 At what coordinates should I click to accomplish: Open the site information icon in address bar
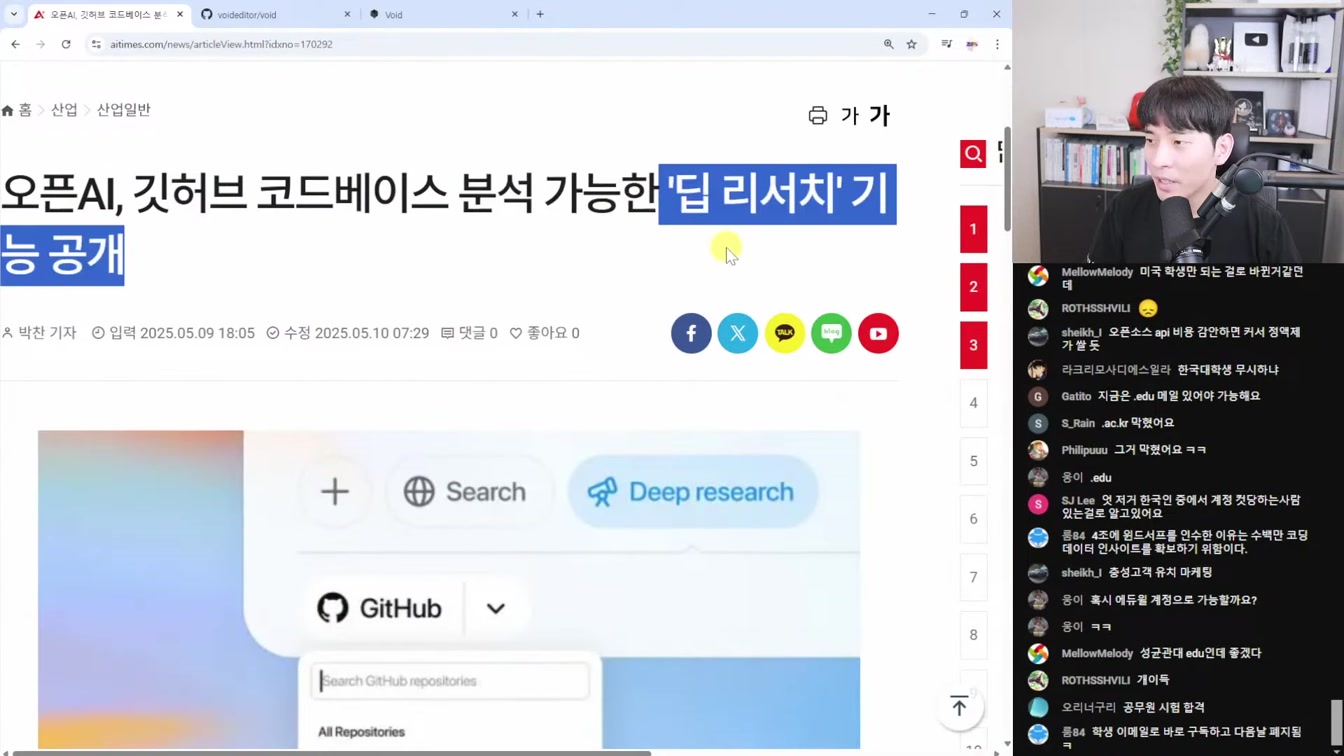pos(96,44)
